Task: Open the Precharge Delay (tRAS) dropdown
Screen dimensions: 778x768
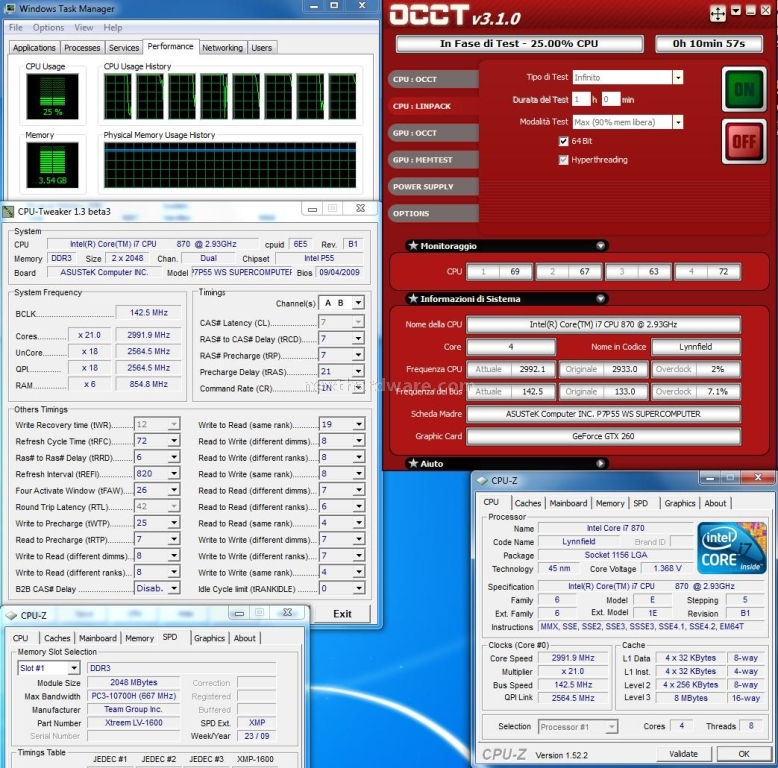Action: pyautogui.click(x=358, y=371)
